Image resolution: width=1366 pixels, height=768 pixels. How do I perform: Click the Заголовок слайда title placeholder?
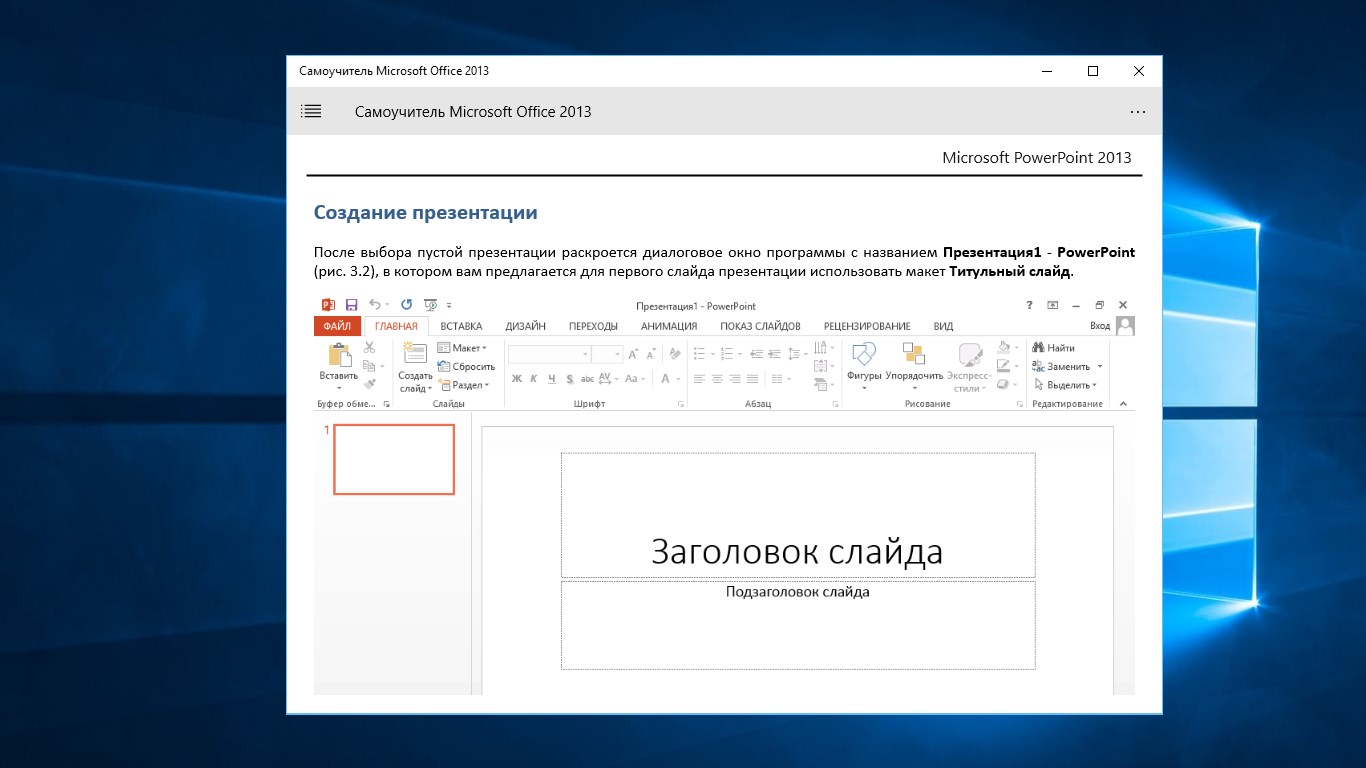click(x=798, y=515)
